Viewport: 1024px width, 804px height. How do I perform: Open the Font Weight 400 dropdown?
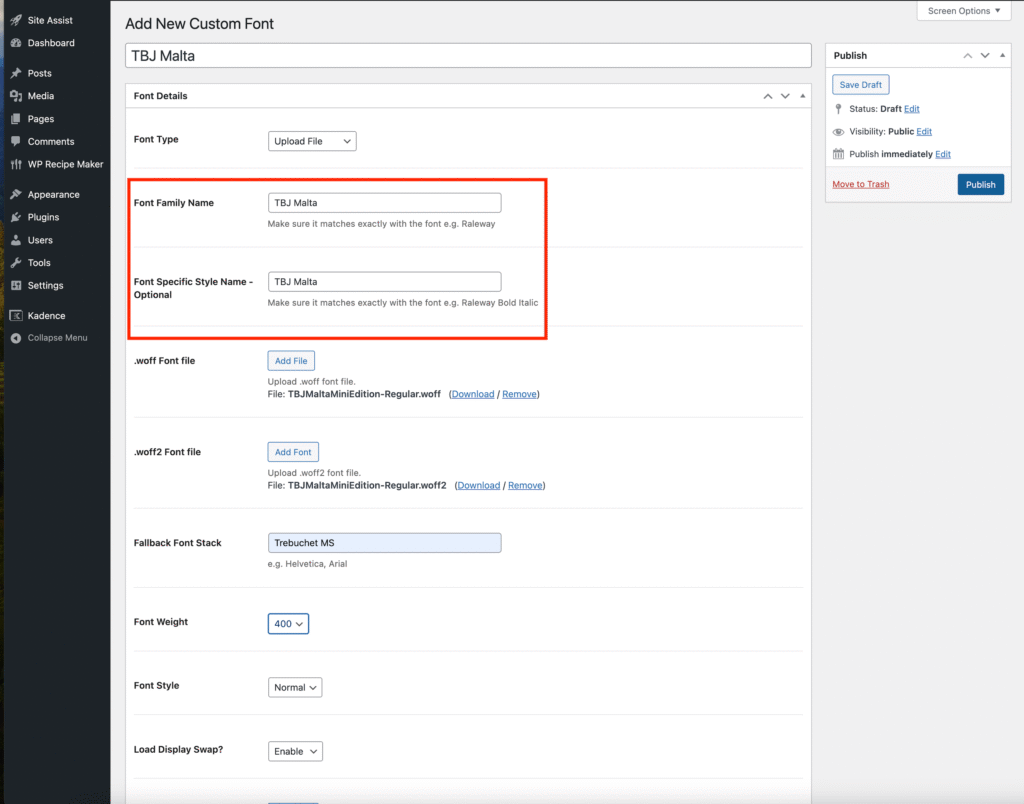point(288,624)
